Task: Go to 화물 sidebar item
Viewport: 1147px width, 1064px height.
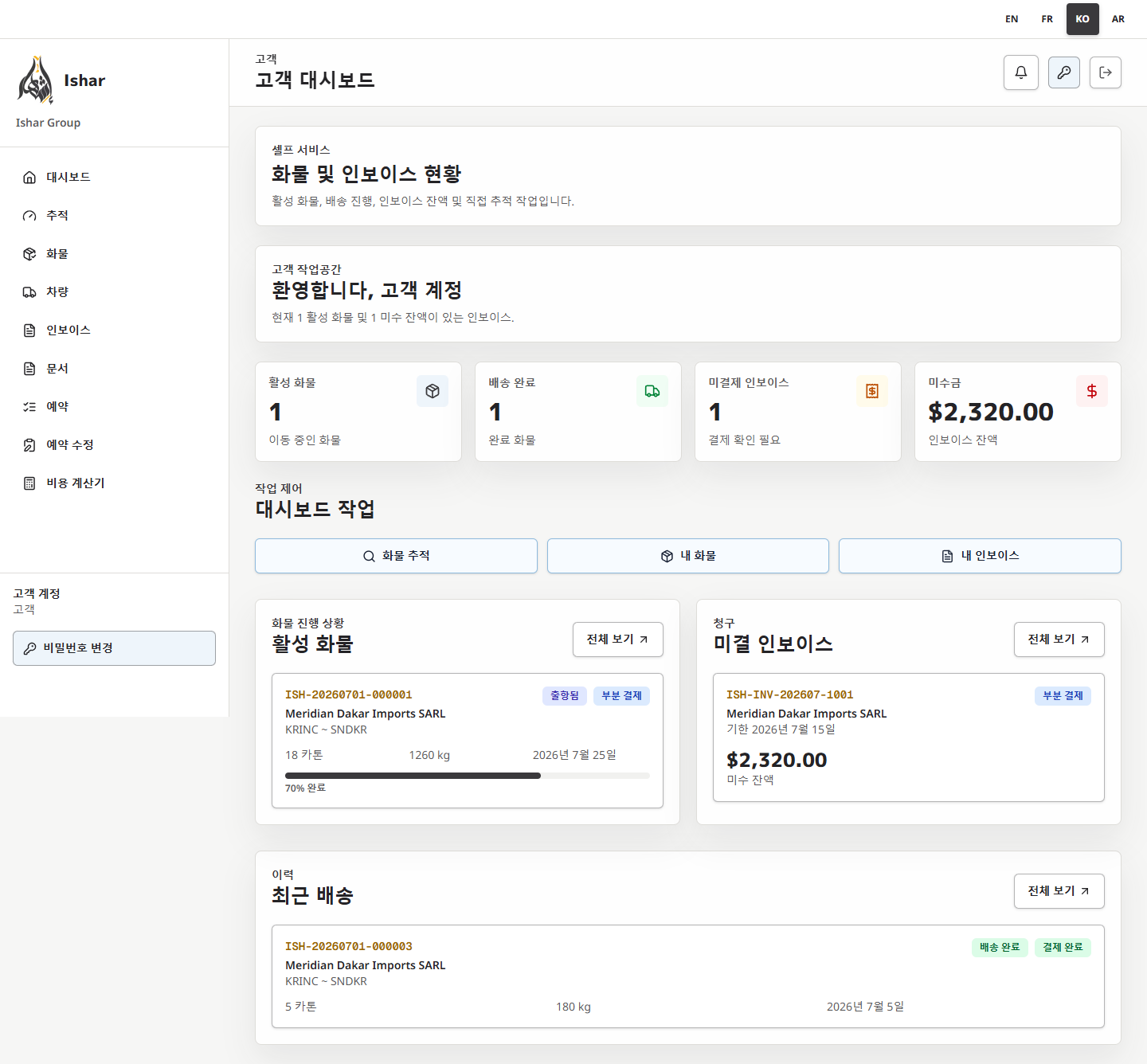Action: coord(114,253)
